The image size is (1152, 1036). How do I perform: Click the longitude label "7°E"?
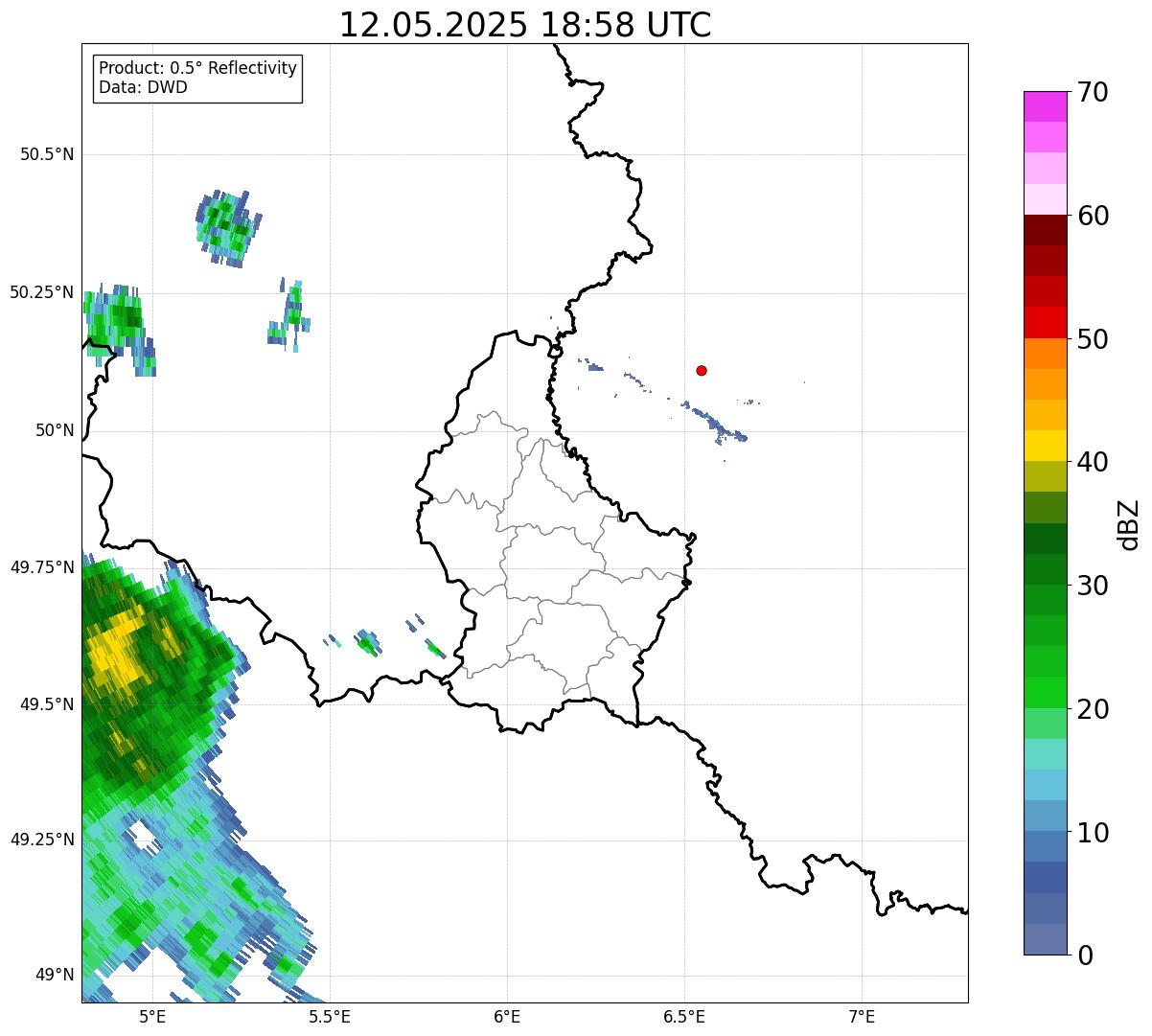pyautogui.click(x=862, y=1016)
